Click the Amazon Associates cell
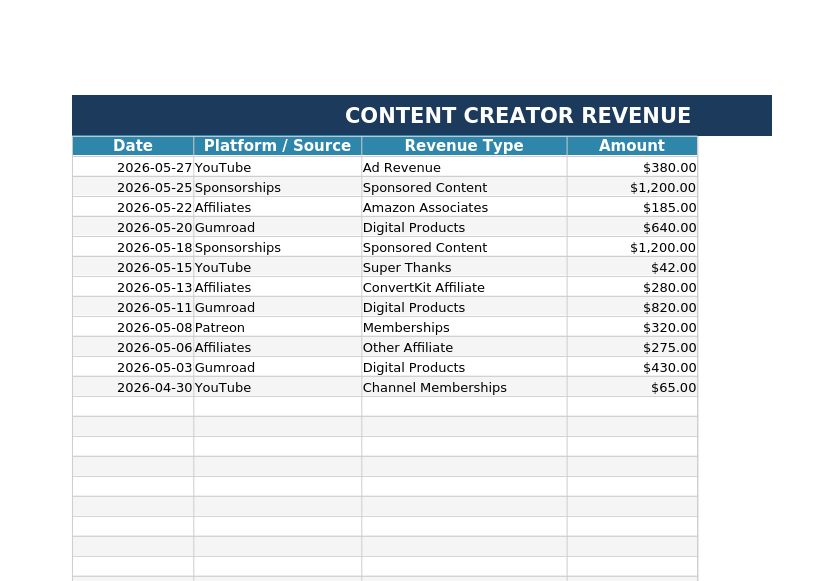This screenshot has height=581, width=817. 464,207
